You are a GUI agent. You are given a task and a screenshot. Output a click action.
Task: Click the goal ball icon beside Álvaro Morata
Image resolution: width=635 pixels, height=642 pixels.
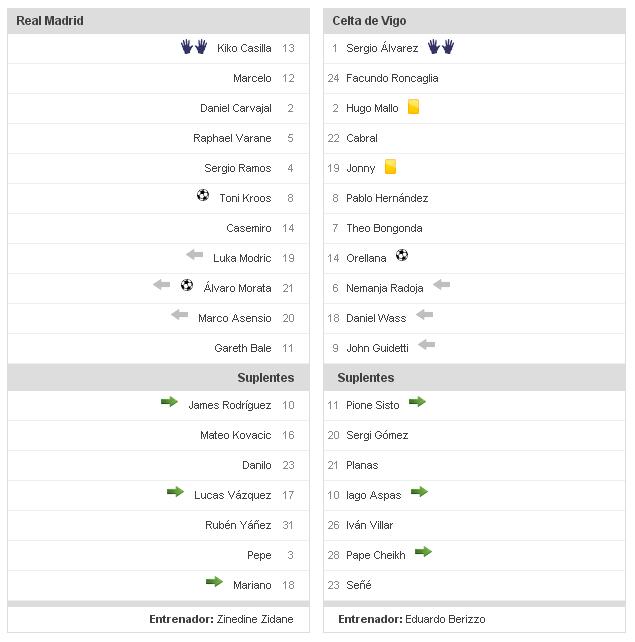pyautogui.click(x=187, y=286)
